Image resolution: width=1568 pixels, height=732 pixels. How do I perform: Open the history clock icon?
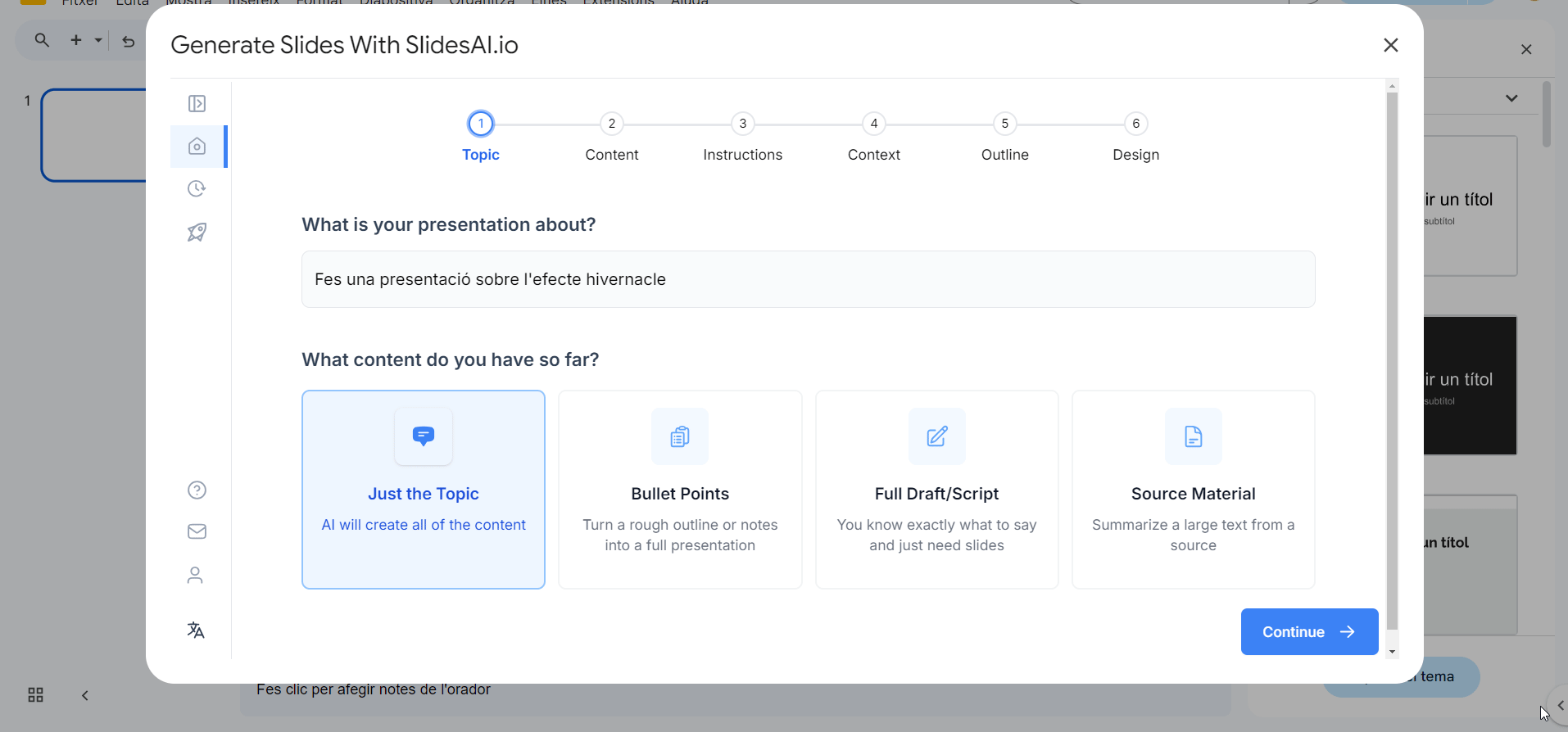coord(197,189)
